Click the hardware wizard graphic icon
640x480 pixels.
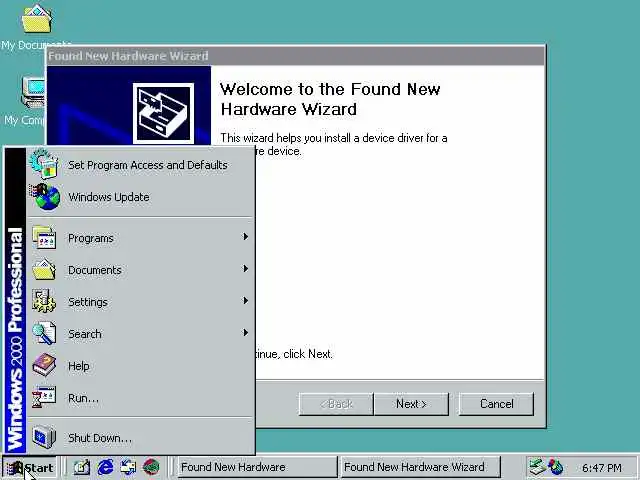163,113
